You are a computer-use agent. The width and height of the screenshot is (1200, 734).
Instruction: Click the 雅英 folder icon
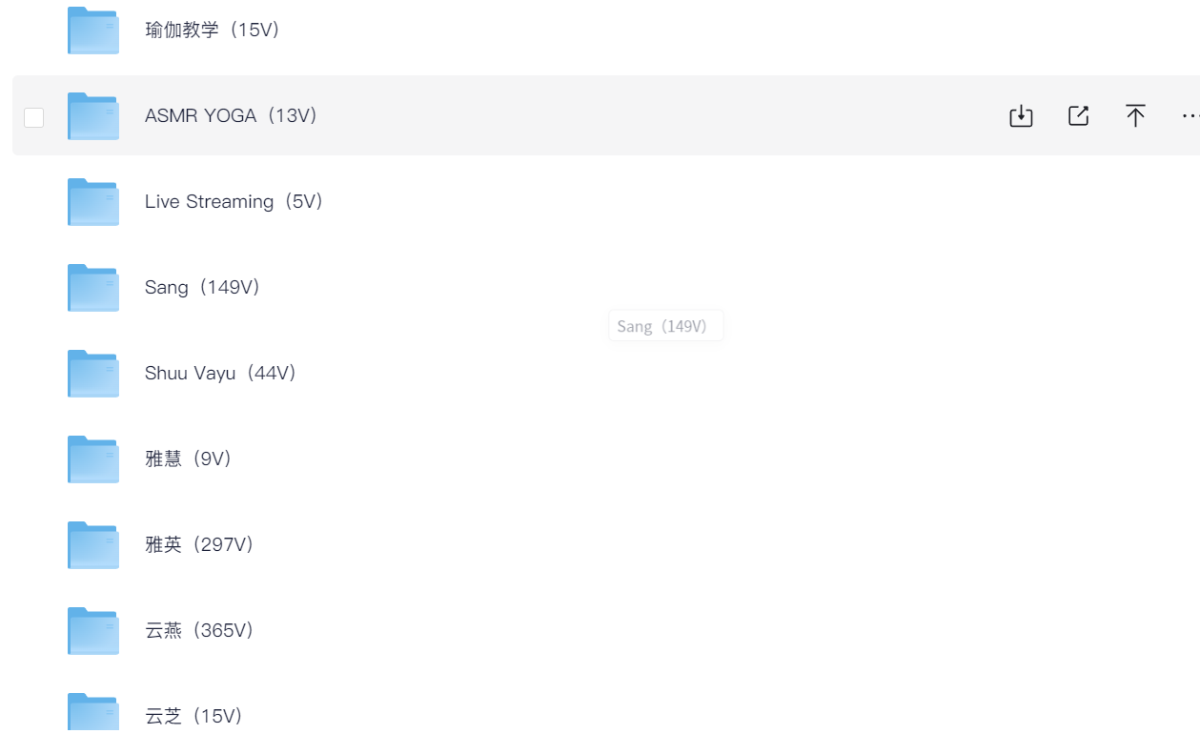click(x=93, y=546)
